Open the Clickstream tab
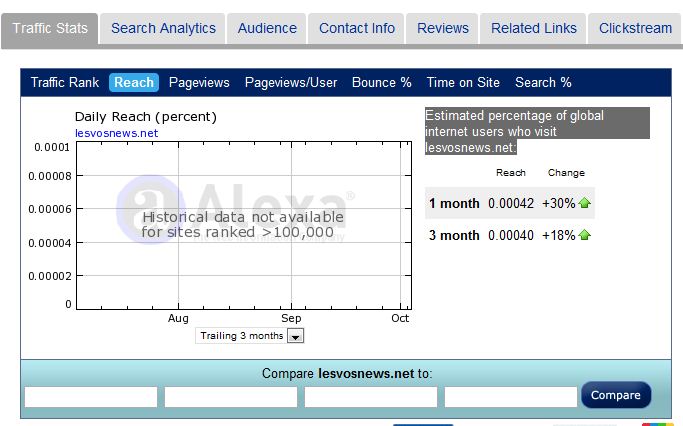 [x=635, y=28]
